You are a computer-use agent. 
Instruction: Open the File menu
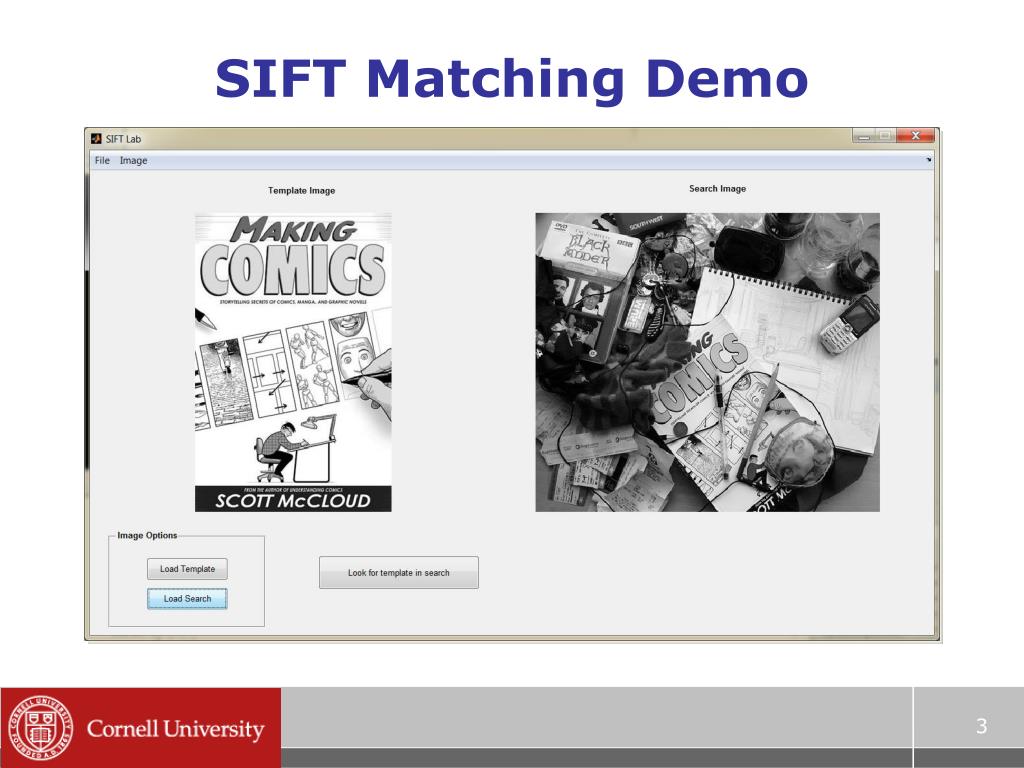coord(102,161)
